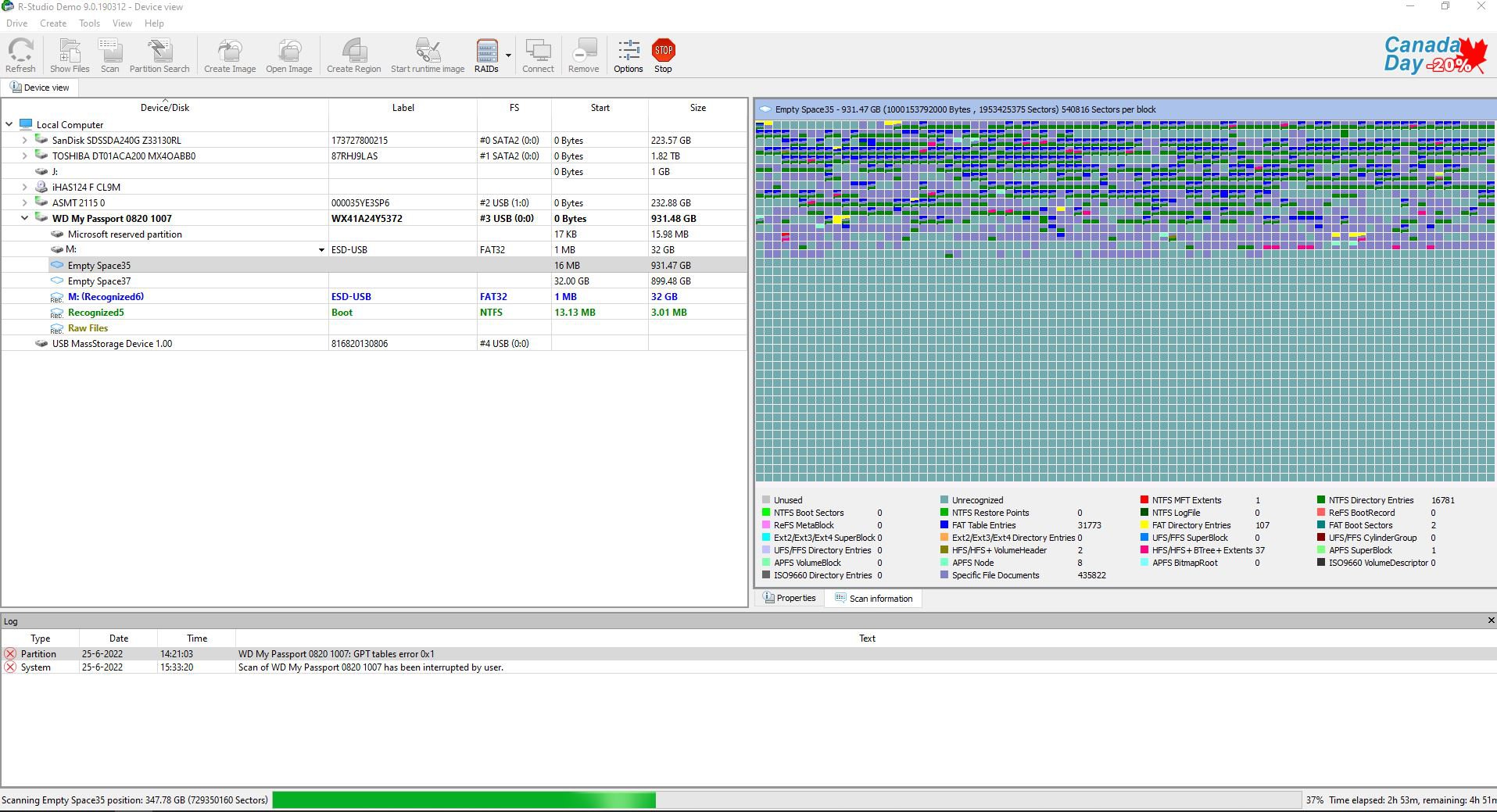Expand the TOSHIBA DT01ACA200 node

tap(25, 156)
